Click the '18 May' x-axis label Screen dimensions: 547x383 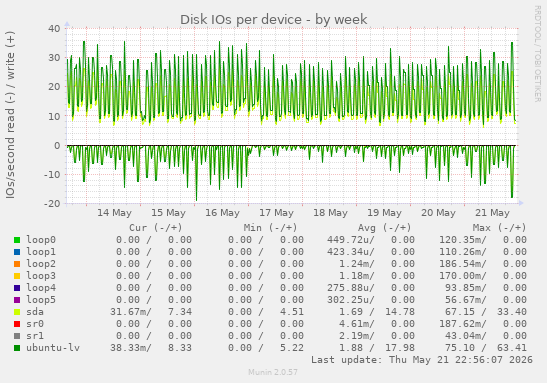tap(330, 213)
